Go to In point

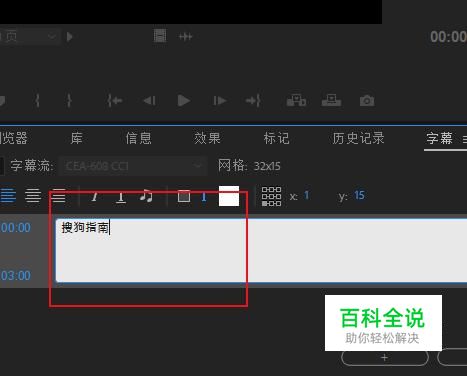click(115, 100)
